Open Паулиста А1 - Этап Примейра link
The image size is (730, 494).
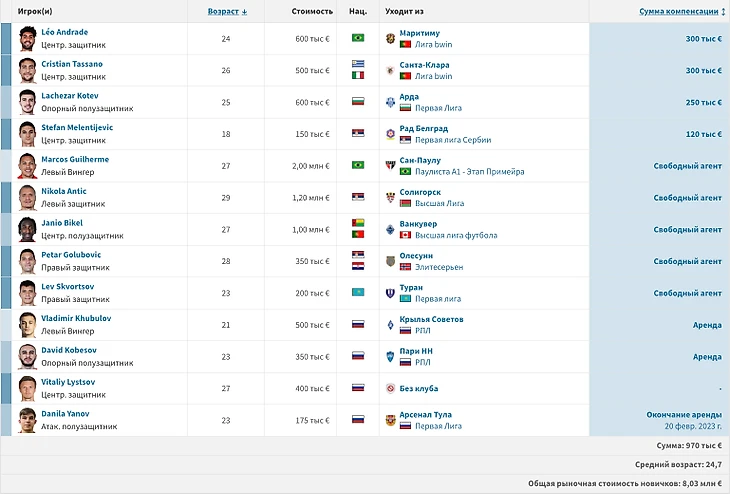pos(469,171)
